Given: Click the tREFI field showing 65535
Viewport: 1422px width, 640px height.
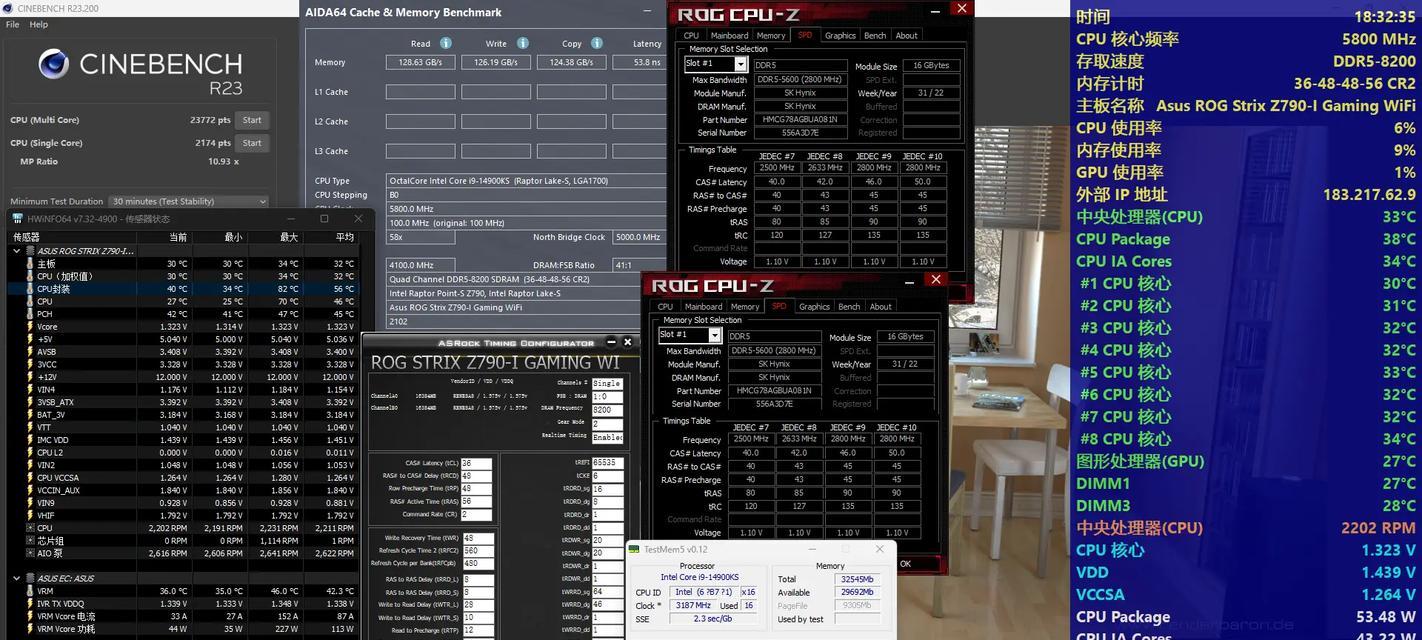Looking at the screenshot, I should [x=609, y=463].
